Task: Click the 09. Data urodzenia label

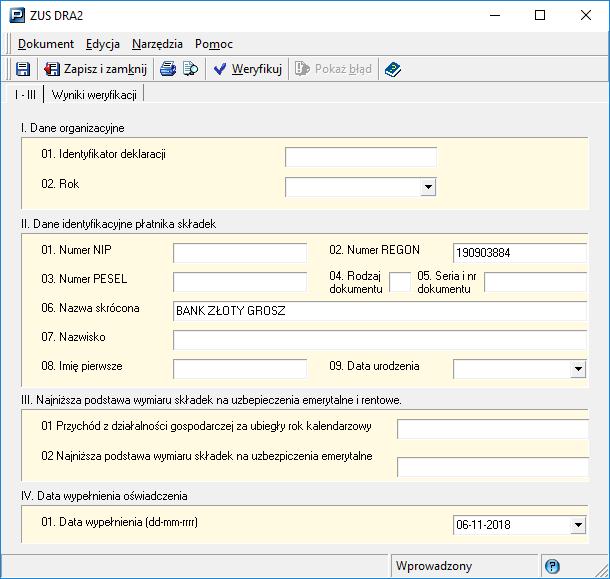Action: (x=374, y=366)
